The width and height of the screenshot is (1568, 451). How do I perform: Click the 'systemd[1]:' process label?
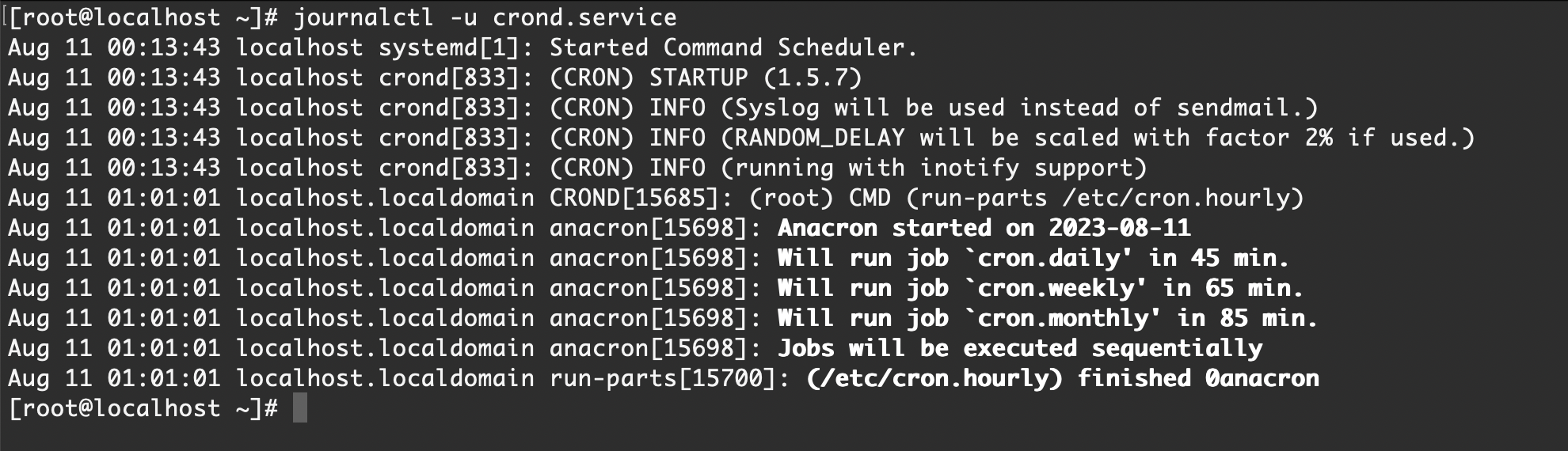448,47
